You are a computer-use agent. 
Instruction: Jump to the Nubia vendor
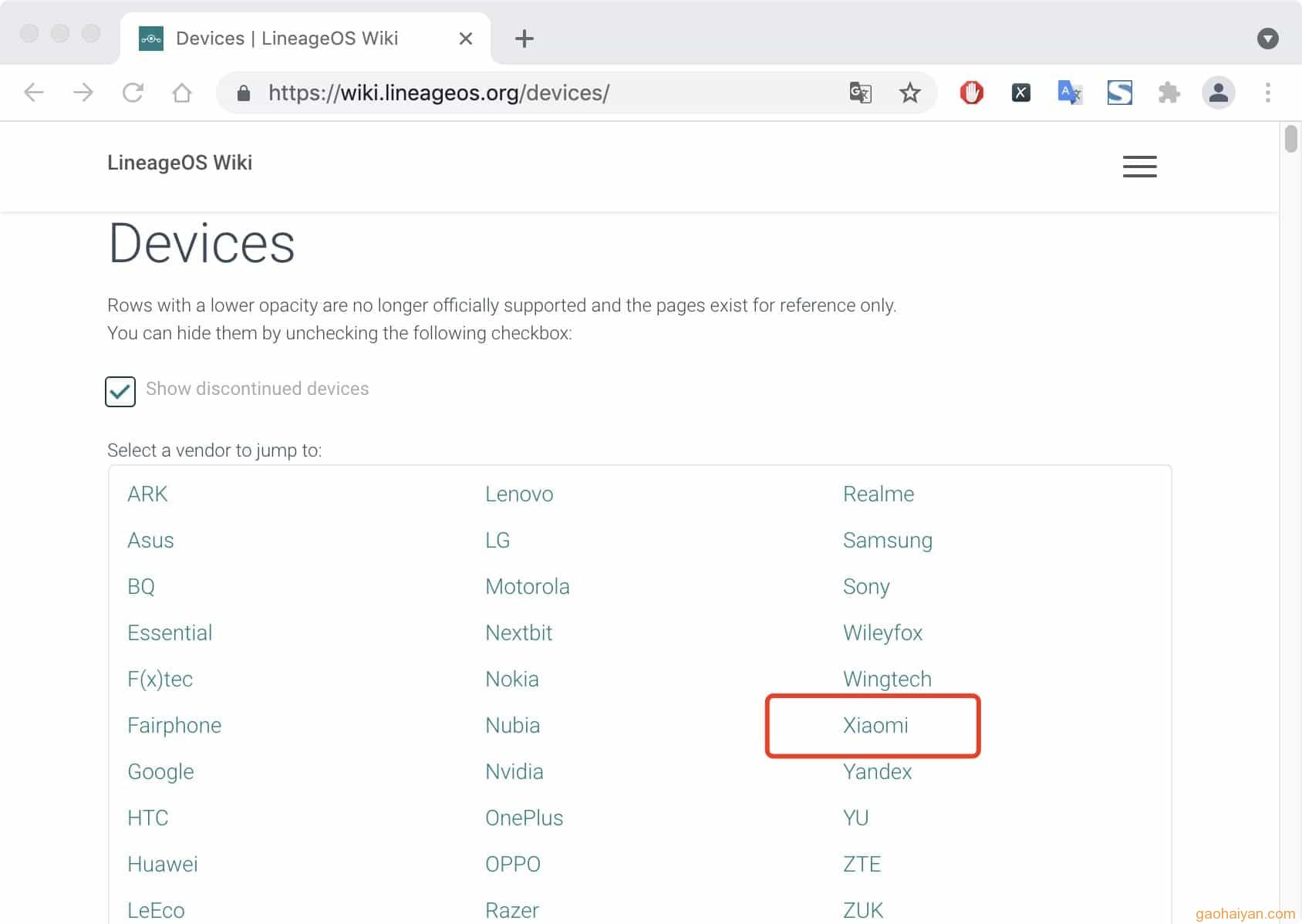512,725
